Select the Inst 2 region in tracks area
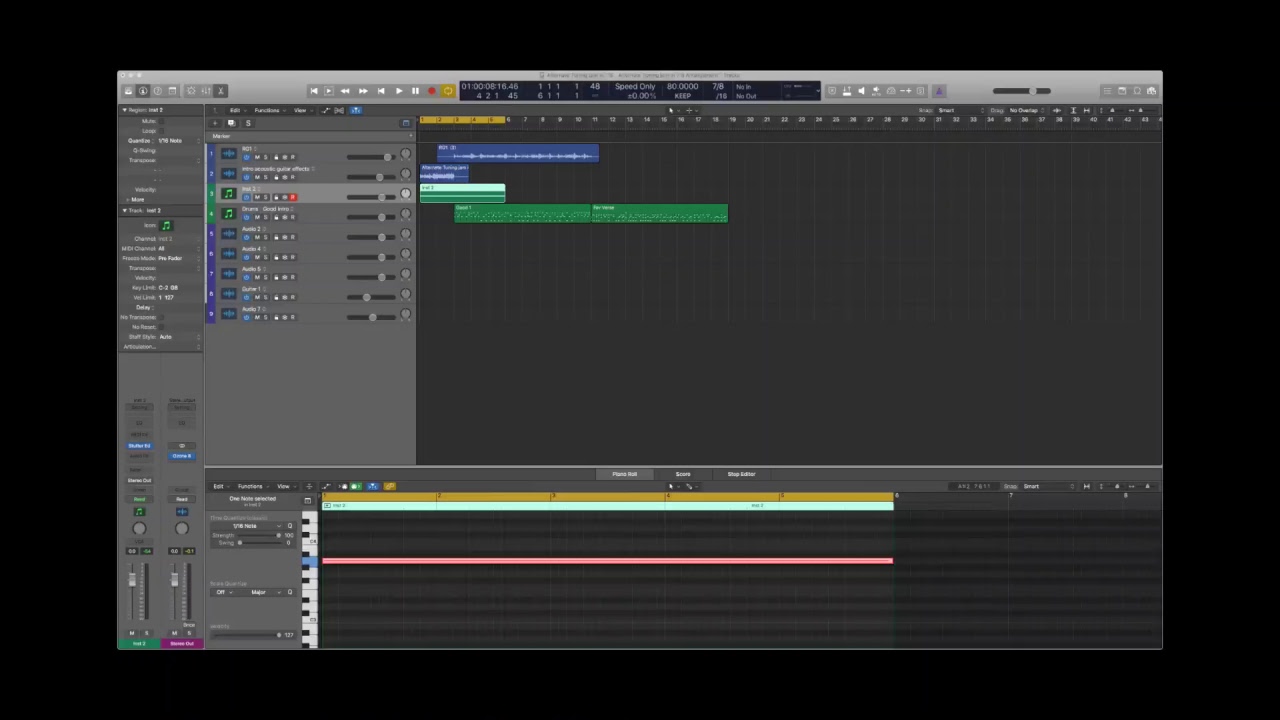Screen dimensions: 1280x720 point(462,193)
